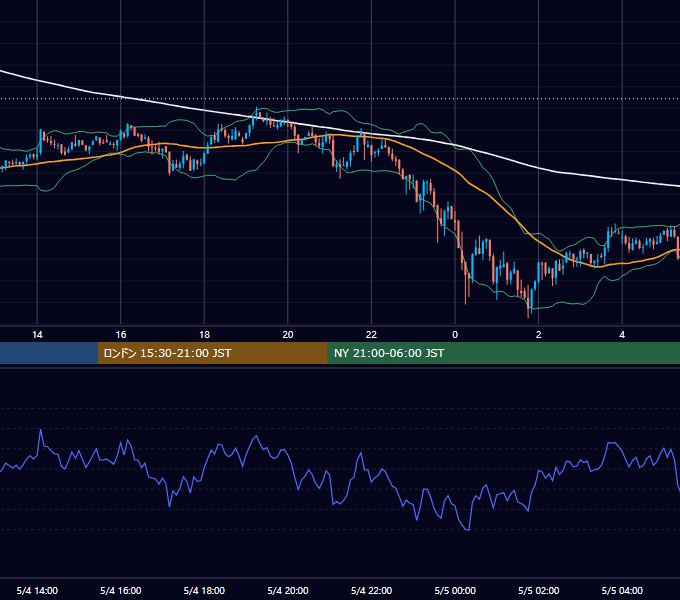The width and height of the screenshot is (680, 600).
Task: Click the 5/4 14:00 time label
Action: (37, 590)
